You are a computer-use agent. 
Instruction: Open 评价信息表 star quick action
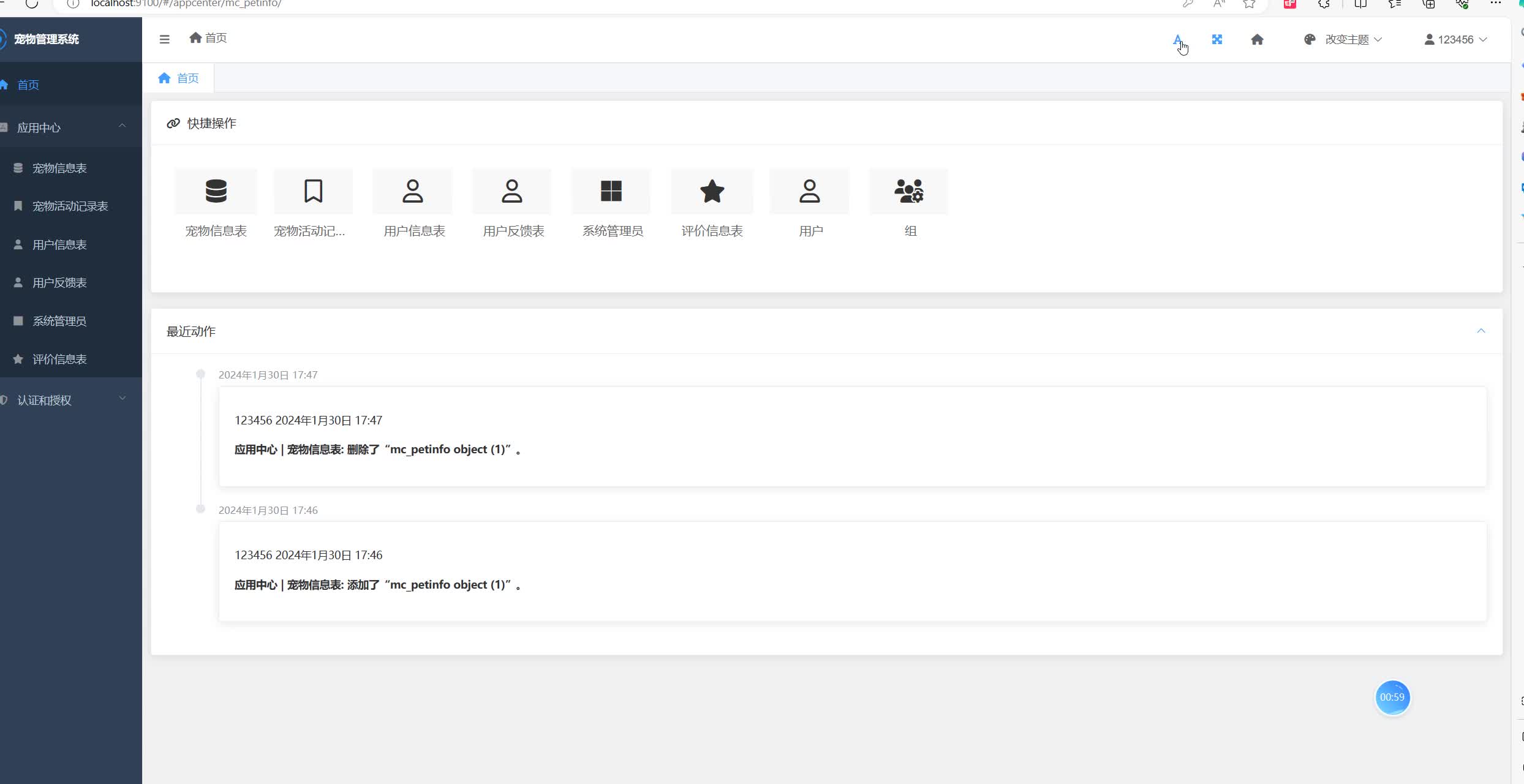click(712, 191)
